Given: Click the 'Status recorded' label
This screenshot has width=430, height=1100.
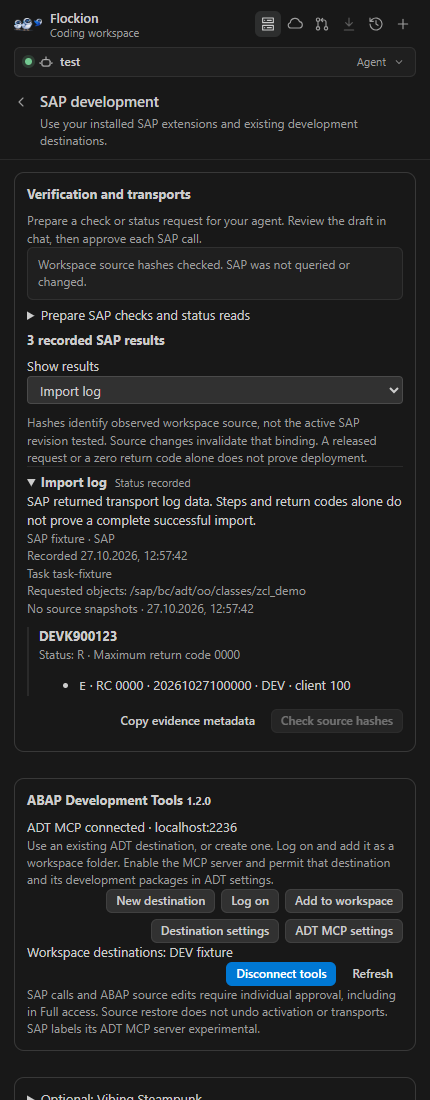Looking at the screenshot, I should [152, 483].
